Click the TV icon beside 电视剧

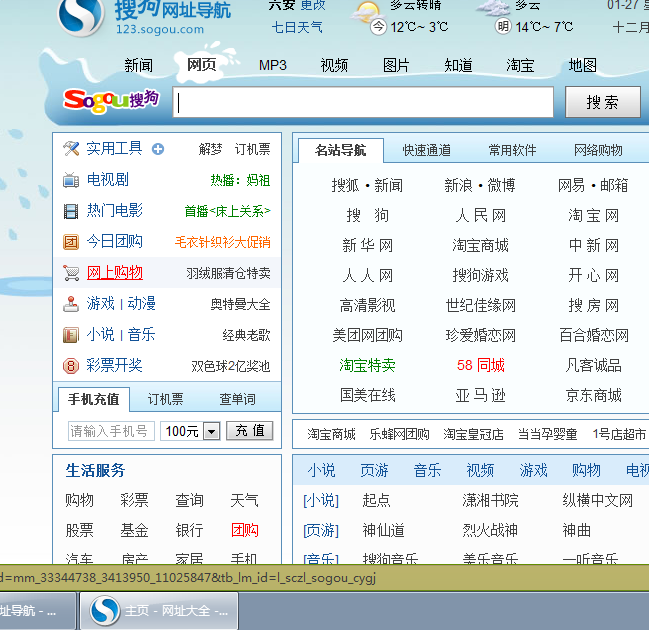[x=71, y=180]
